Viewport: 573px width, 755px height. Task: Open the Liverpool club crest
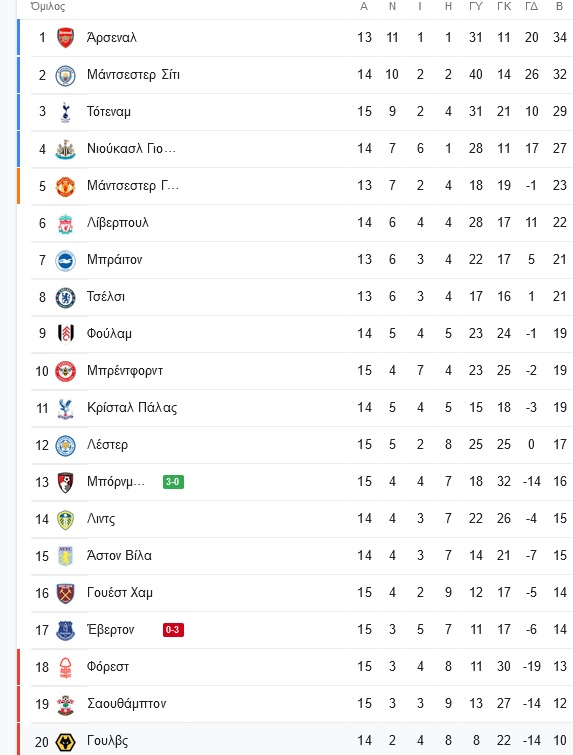(65, 223)
